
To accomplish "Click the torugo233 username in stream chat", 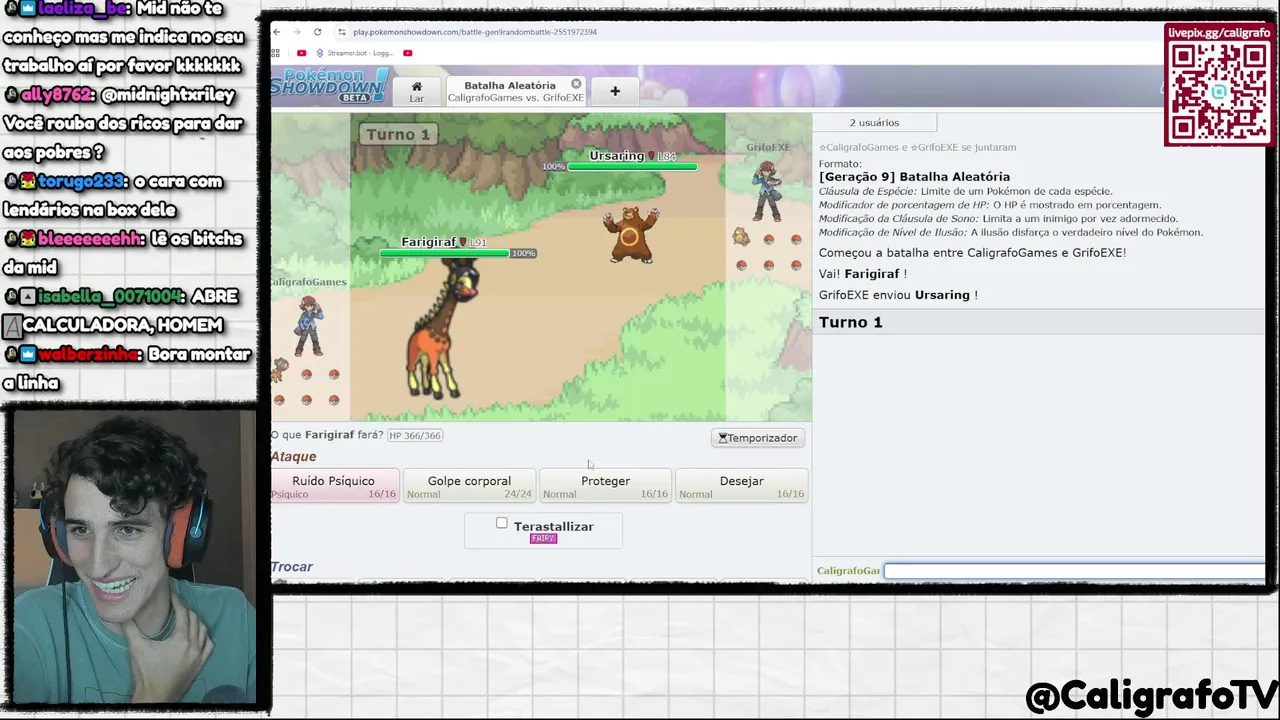I will [x=82, y=182].
